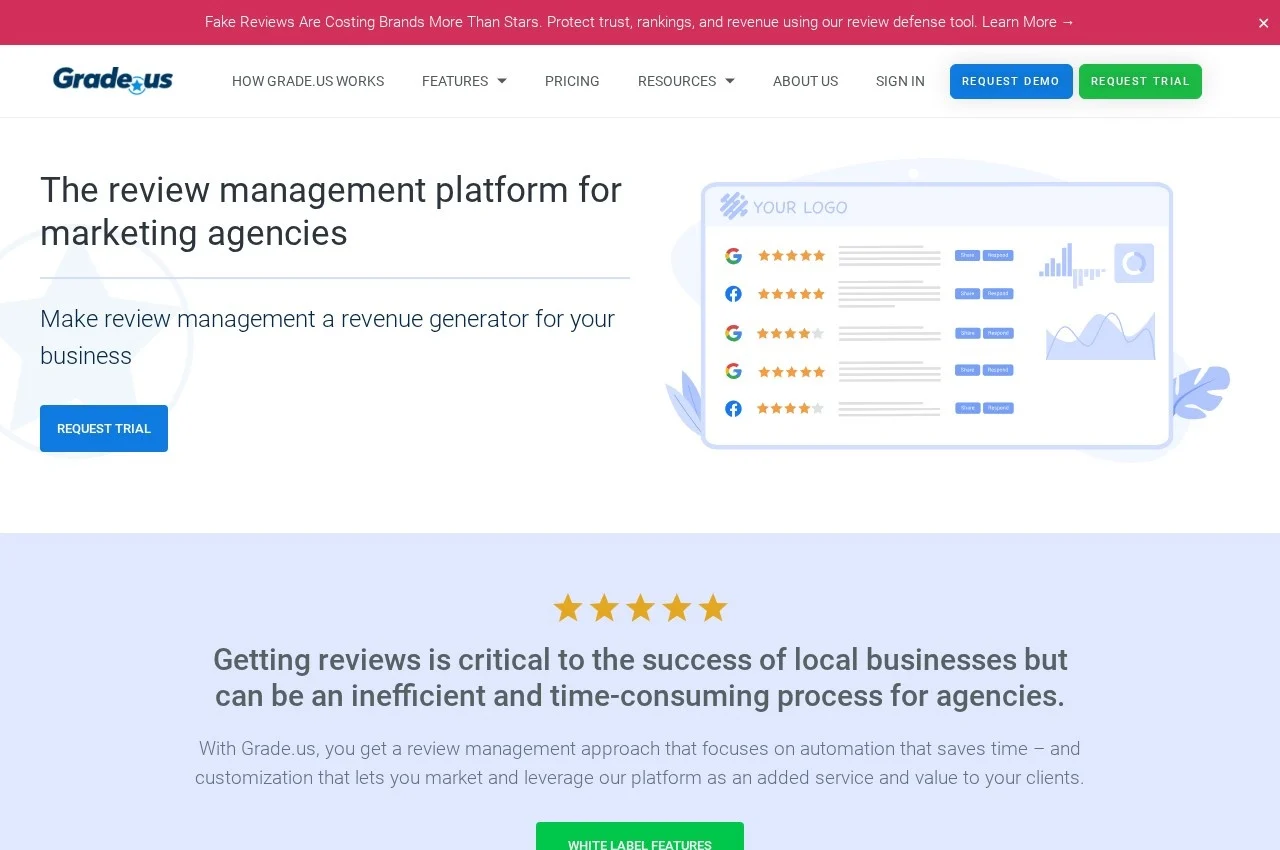Follow the Learn More banner link

click(1028, 22)
